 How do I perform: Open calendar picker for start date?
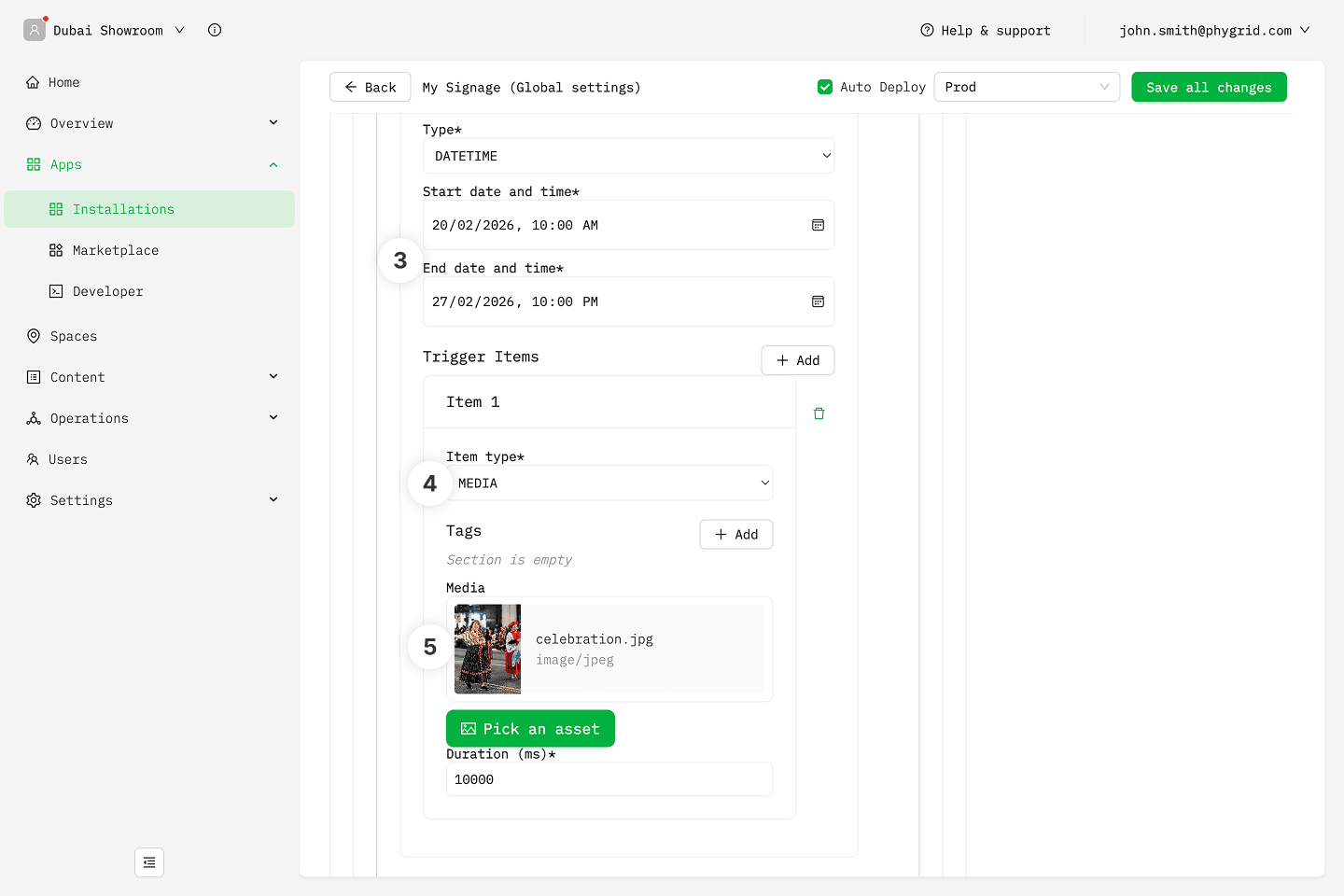[x=818, y=225]
